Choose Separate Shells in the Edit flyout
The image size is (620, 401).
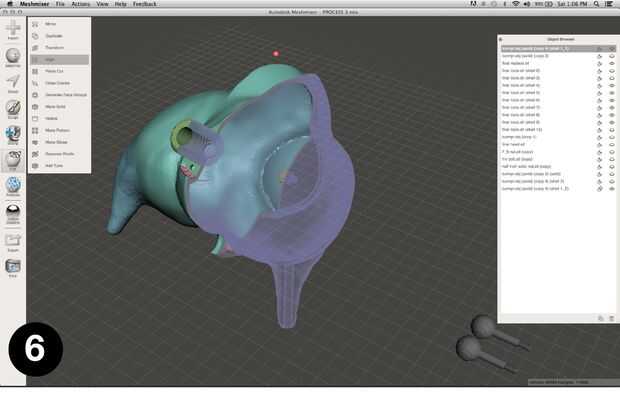point(59,154)
